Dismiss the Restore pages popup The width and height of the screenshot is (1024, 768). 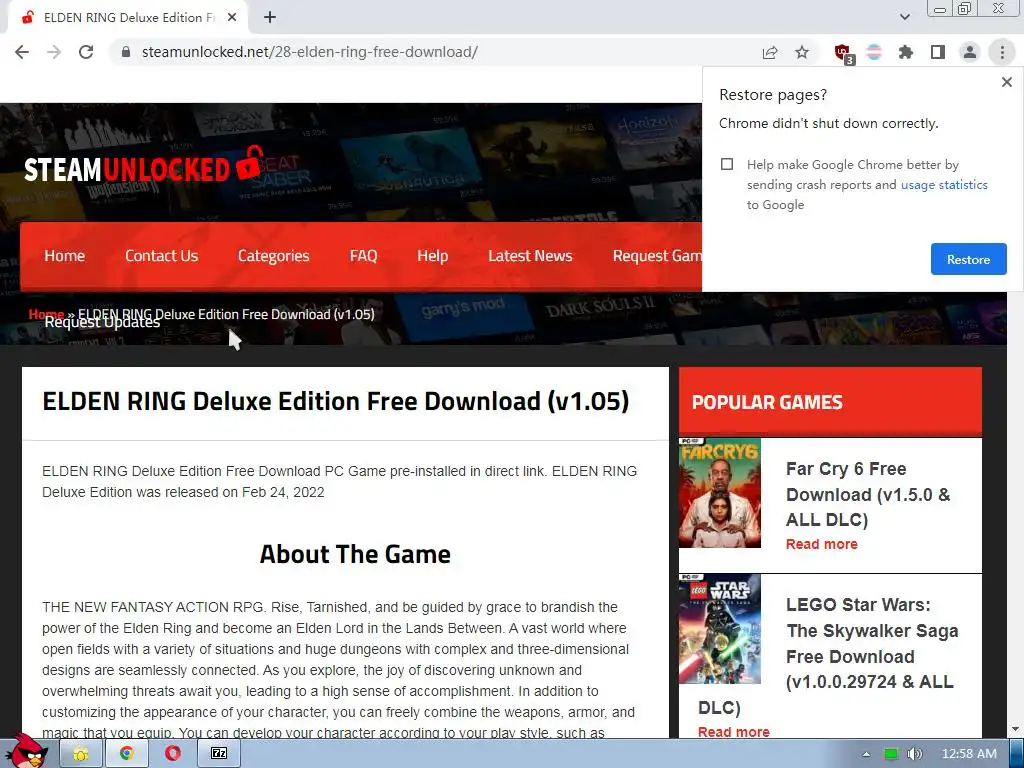coord(1006,82)
